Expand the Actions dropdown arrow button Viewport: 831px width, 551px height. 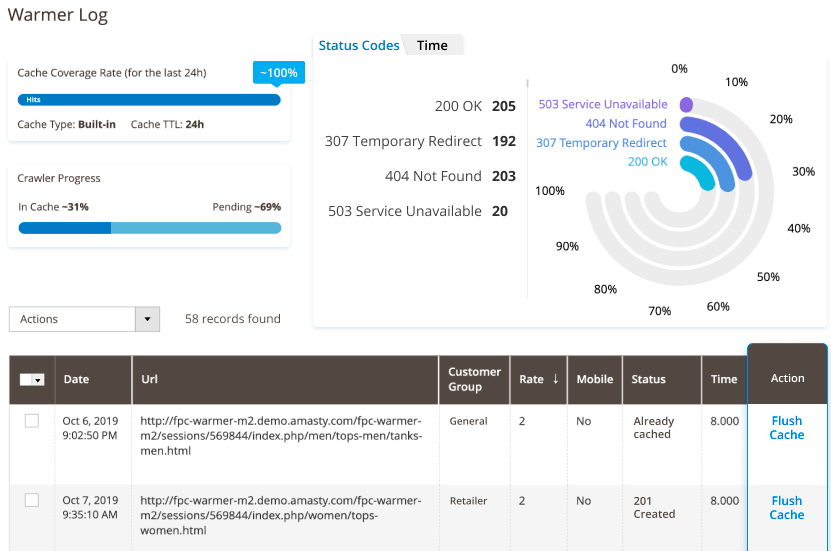coord(148,319)
